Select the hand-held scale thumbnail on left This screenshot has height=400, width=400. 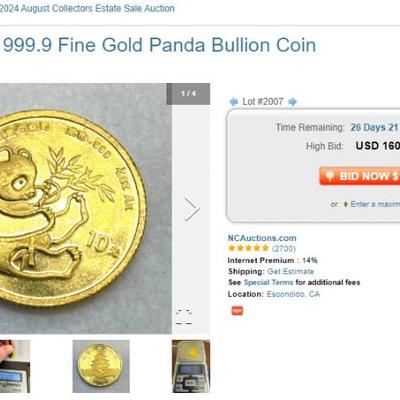click(x=15, y=366)
